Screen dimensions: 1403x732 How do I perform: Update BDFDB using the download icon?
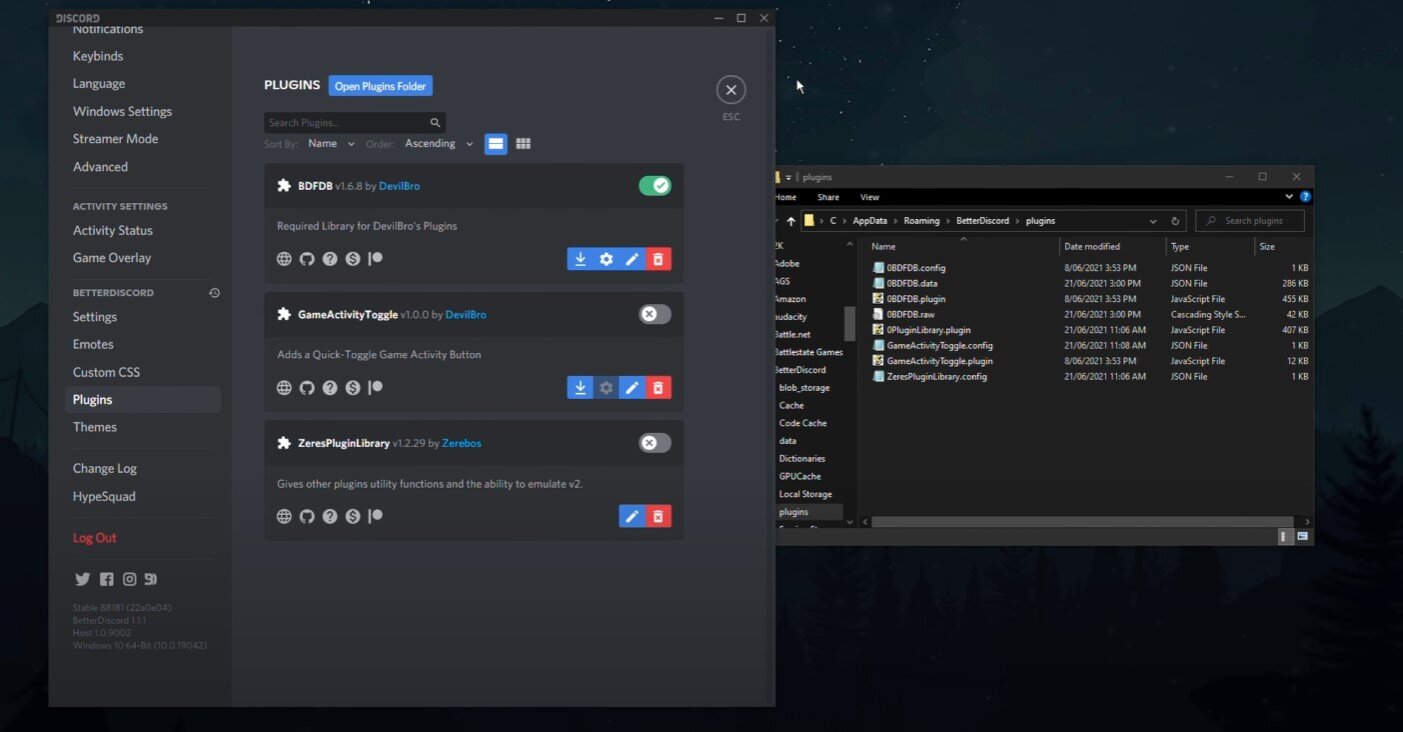[581, 258]
